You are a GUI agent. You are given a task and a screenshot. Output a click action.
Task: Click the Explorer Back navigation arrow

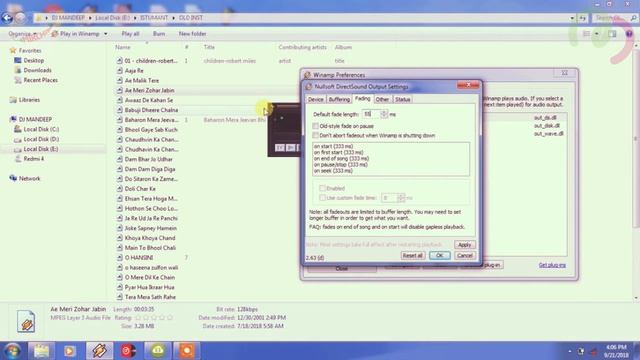(7, 18)
